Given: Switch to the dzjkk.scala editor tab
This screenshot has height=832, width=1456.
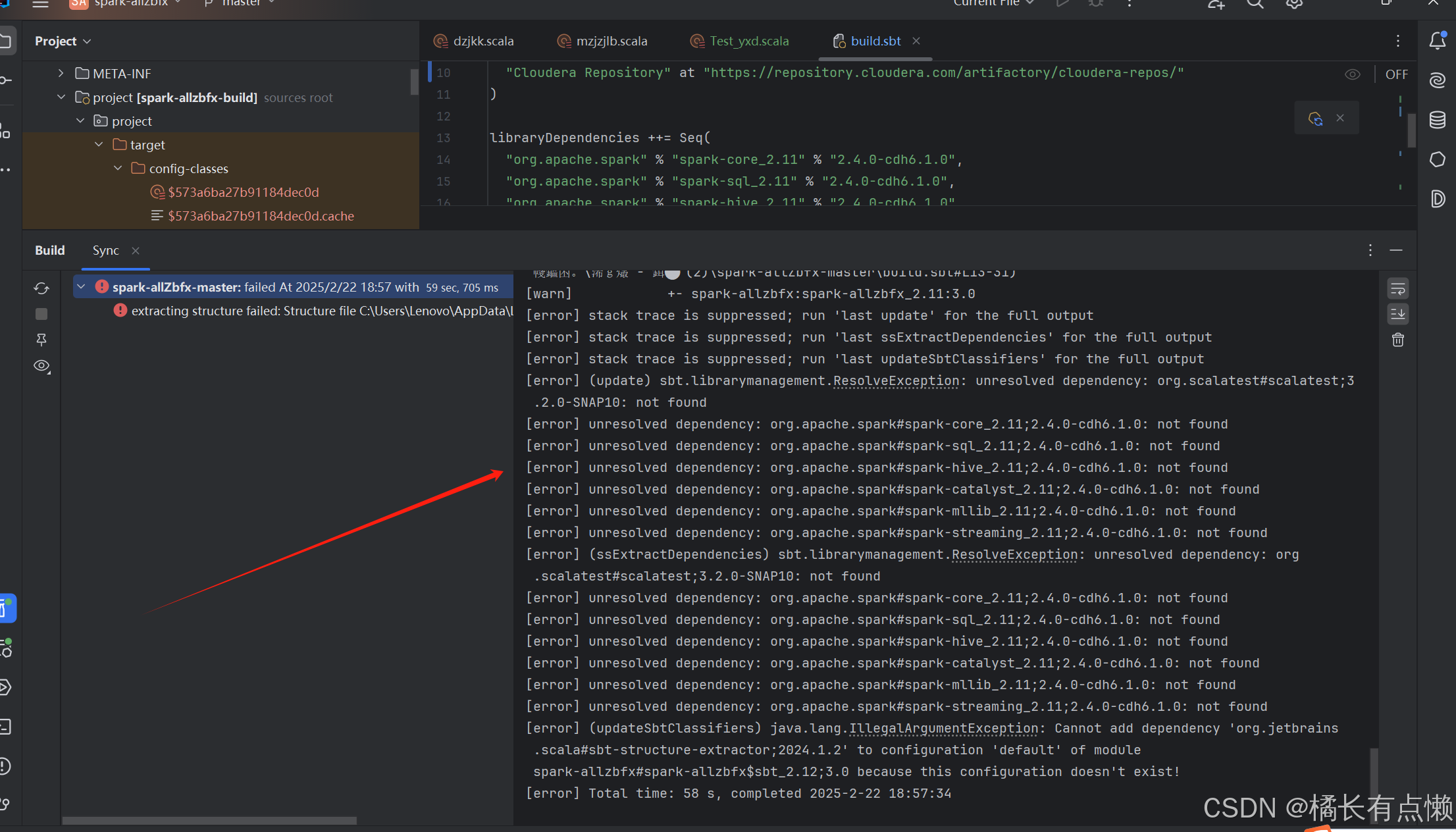Looking at the screenshot, I should pos(483,41).
